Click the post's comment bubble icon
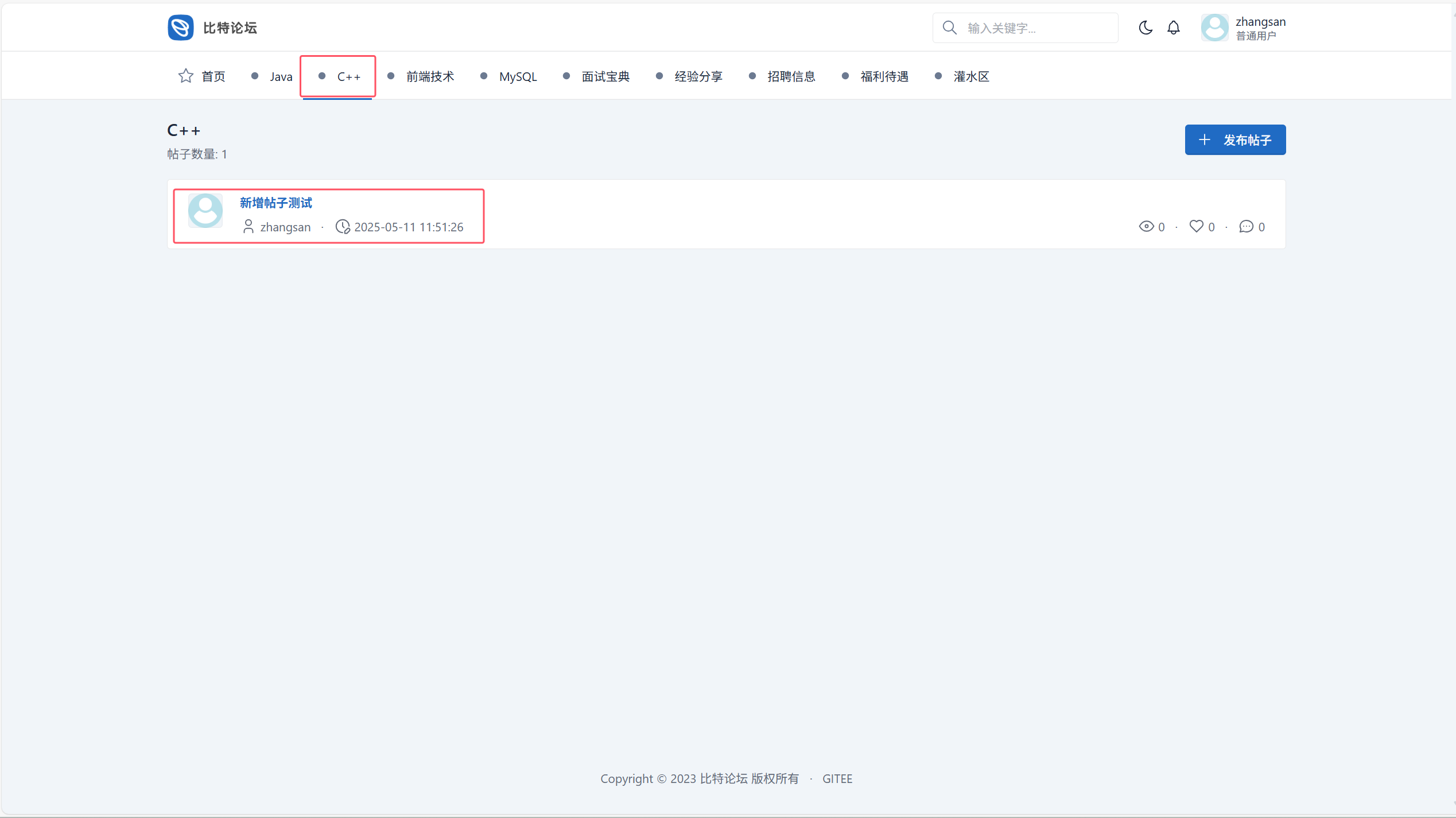 click(x=1246, y=226)
